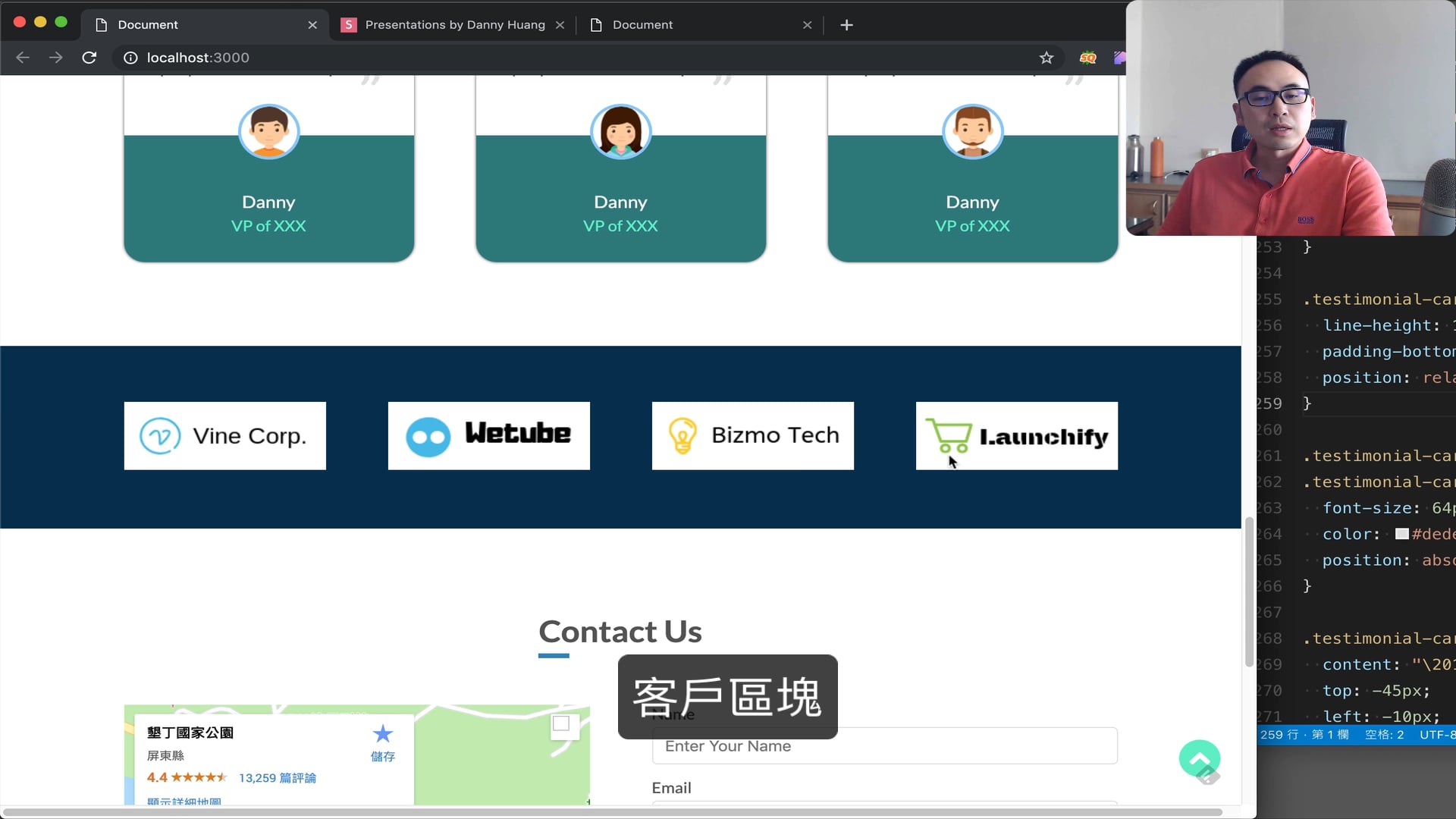The width and height of the screenshot is (1456, 819).
Task: Click the site information icon
Action: (x=130, y=58)
